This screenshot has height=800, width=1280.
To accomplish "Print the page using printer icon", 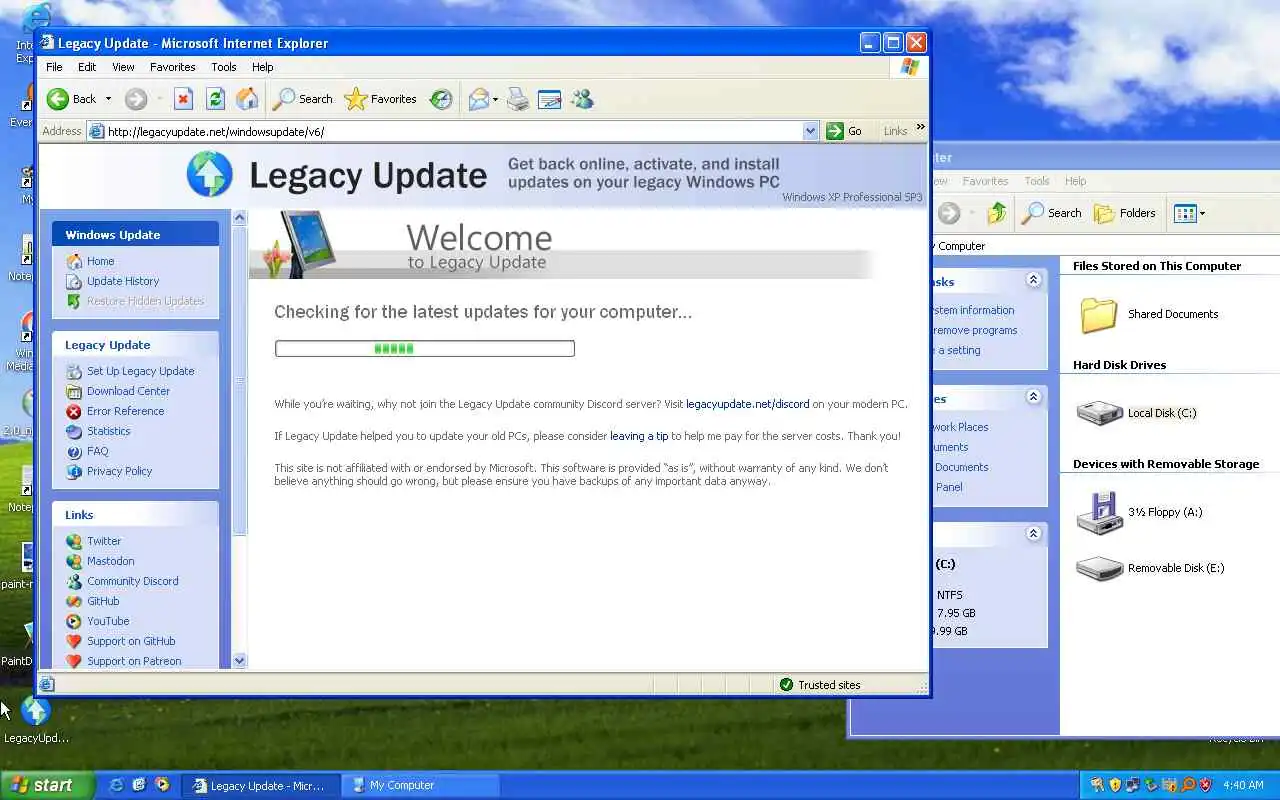I will [x=518, y=99].
